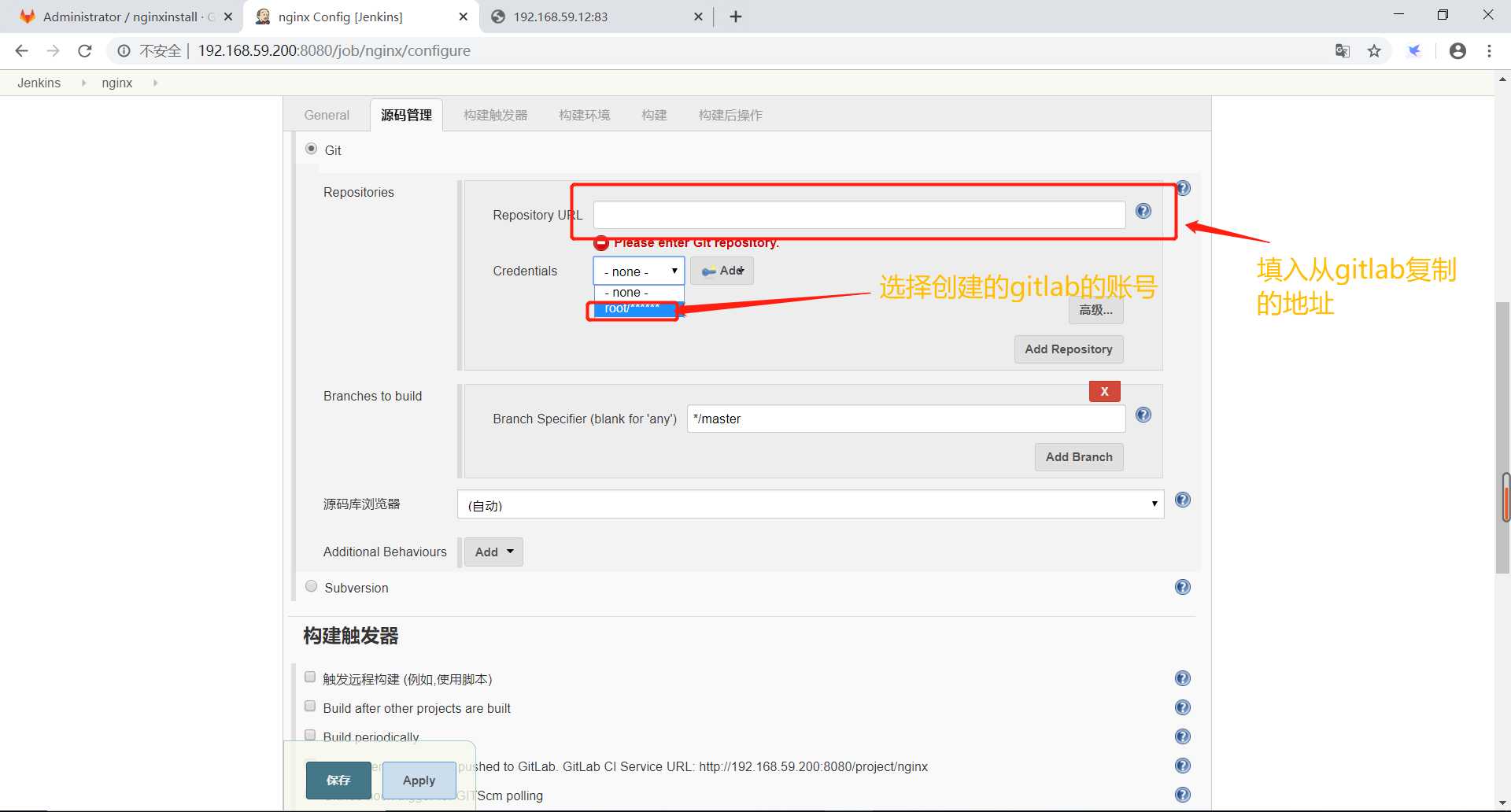Click Add Branch button

(1078, 456)
